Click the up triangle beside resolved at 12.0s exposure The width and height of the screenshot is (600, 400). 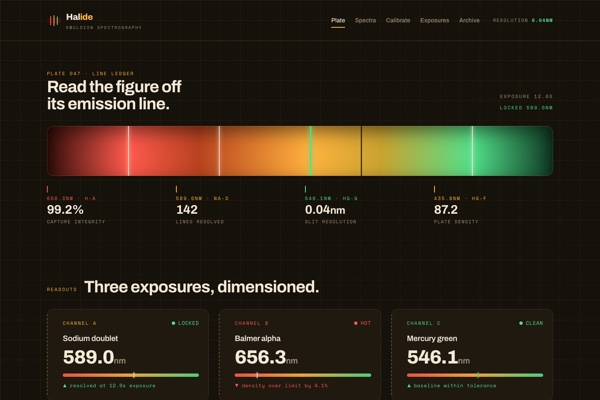[x=65, y=385]
